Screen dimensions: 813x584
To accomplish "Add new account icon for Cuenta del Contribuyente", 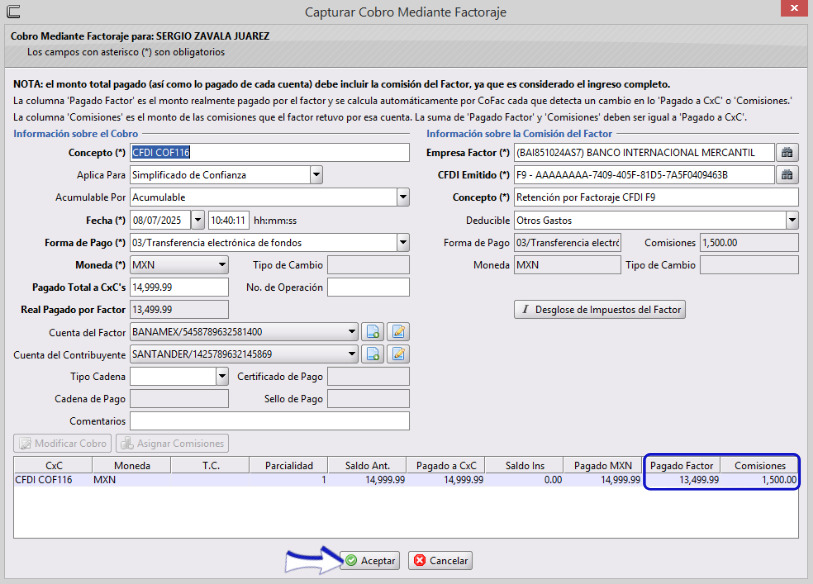I will (373, 354).
